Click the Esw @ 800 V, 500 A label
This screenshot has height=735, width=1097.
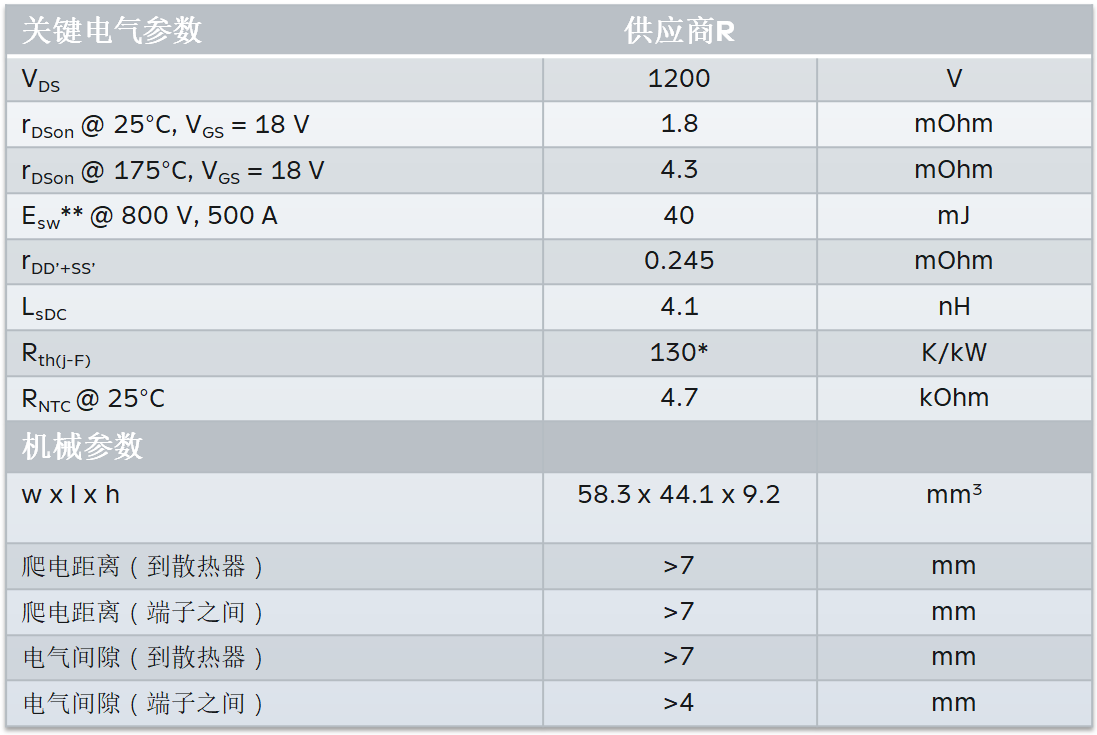tap(150, 216)
